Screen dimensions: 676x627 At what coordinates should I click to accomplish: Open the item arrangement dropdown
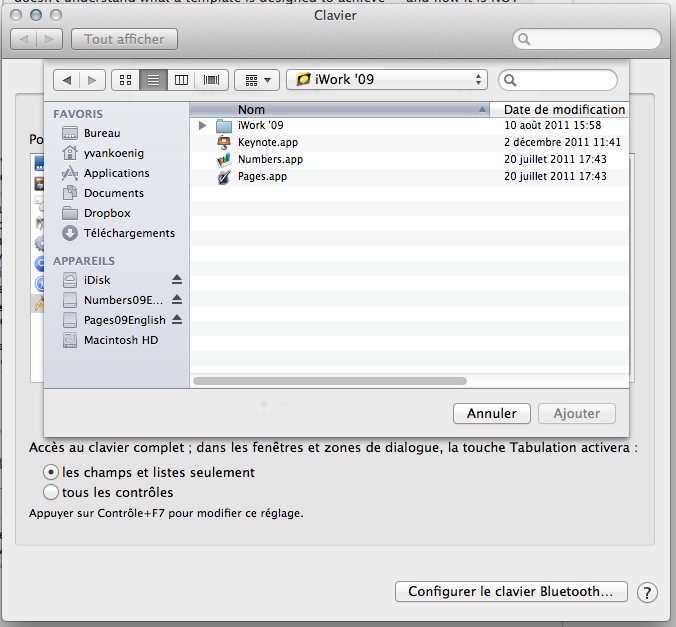(257, 80)
